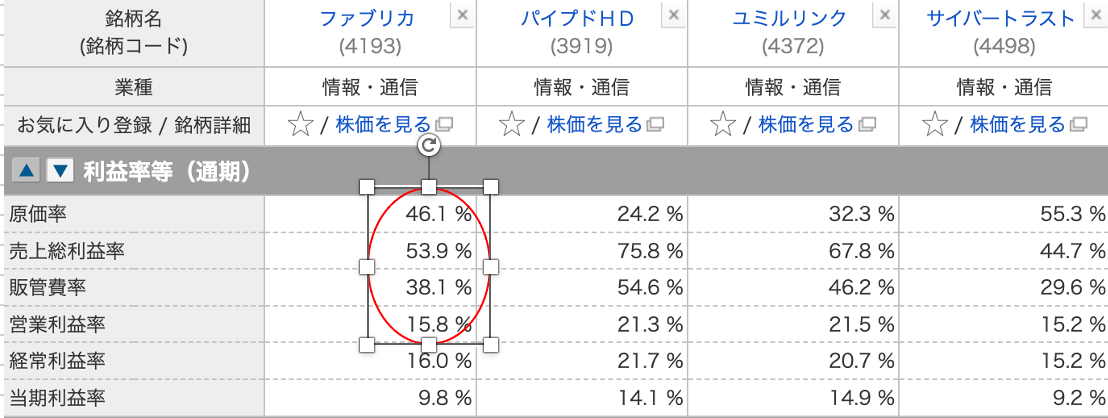Toggle favorite star for パイプドHD

pos(511,126)
